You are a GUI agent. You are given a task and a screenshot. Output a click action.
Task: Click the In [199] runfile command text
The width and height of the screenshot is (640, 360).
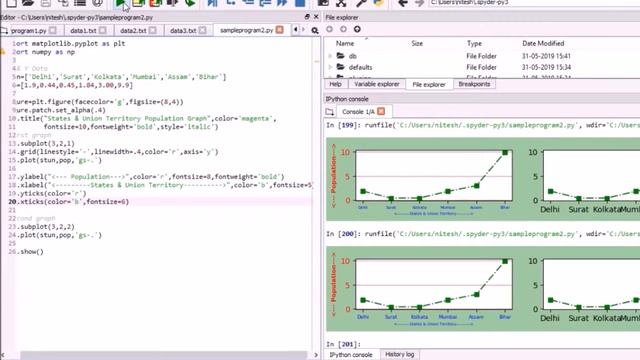pos(502,125)
